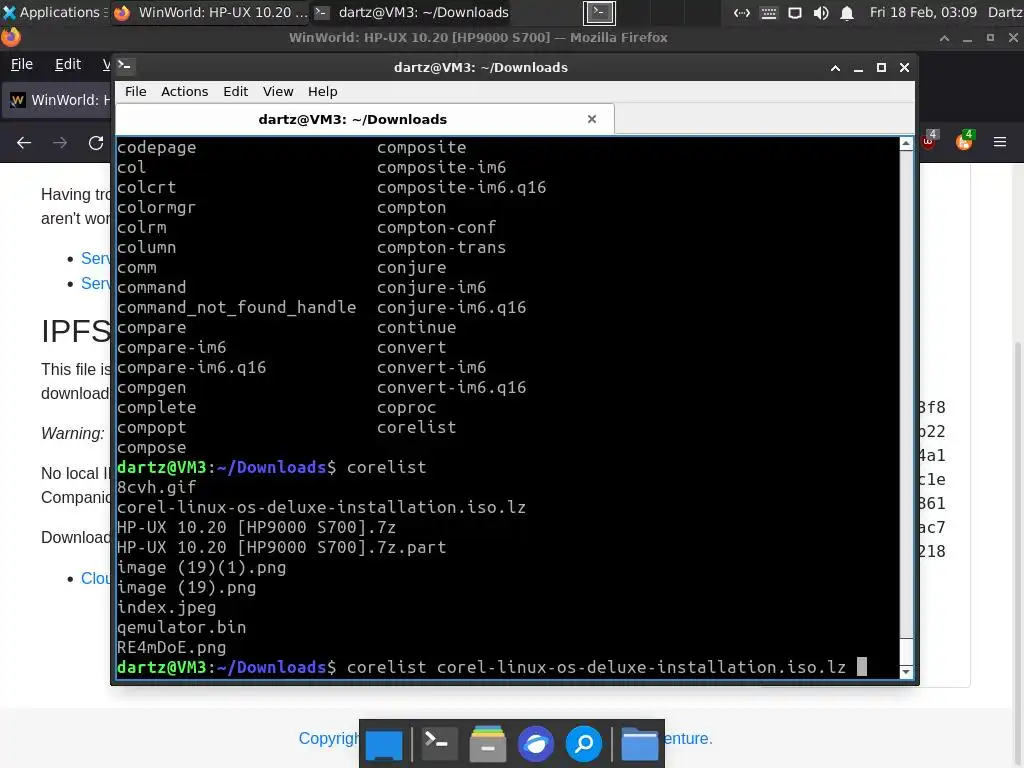Shade the terminal window with up-arrow button

click(835, 67)
